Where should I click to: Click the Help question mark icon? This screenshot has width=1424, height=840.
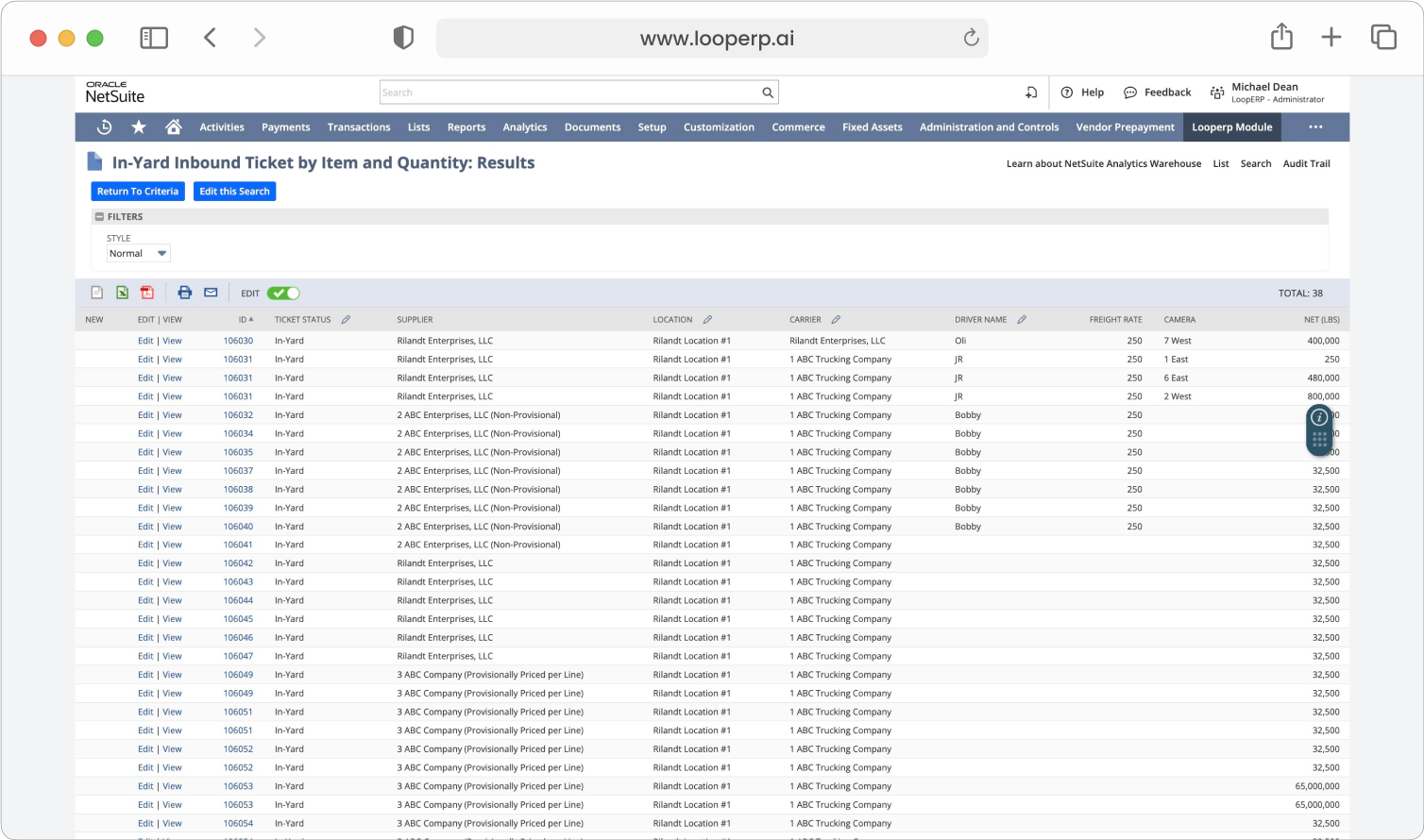click(1067, 92)
